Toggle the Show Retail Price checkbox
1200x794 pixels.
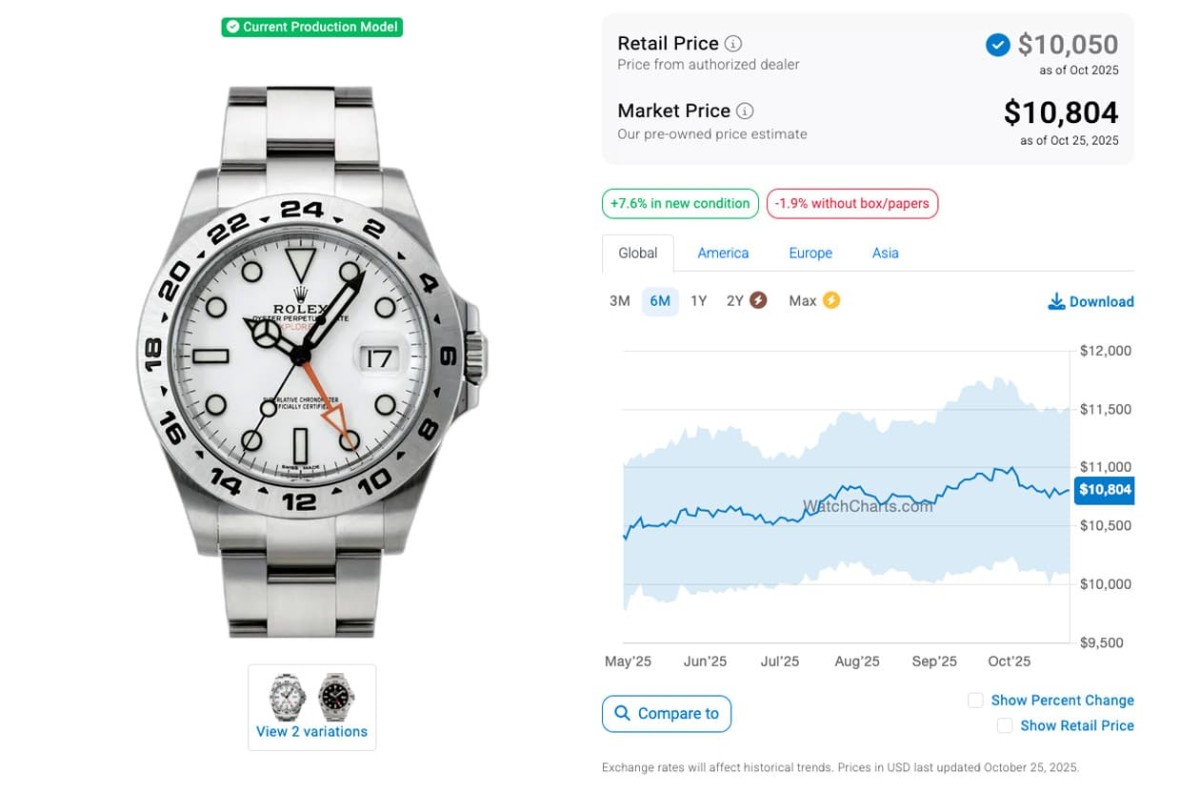(x=1005, y=725)
